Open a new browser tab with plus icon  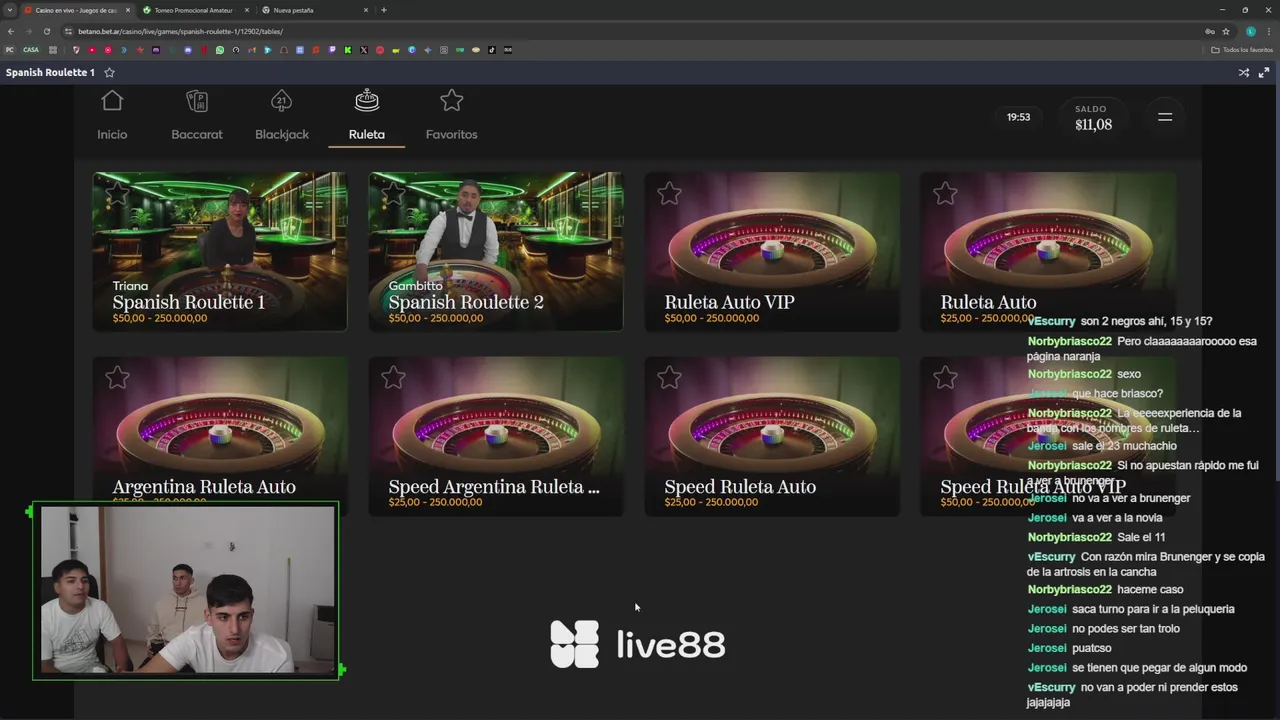pyautogui.click(x=384, y=10)
